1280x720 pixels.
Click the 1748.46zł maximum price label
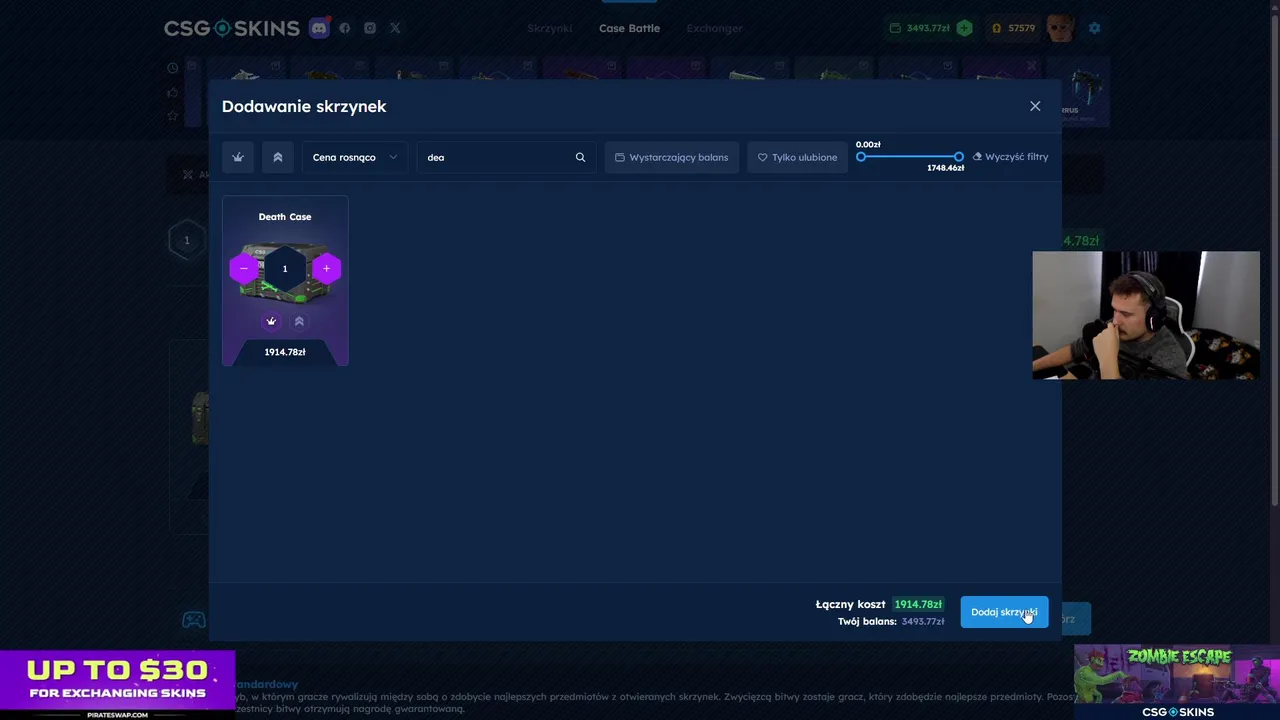(x=945, y=168)
